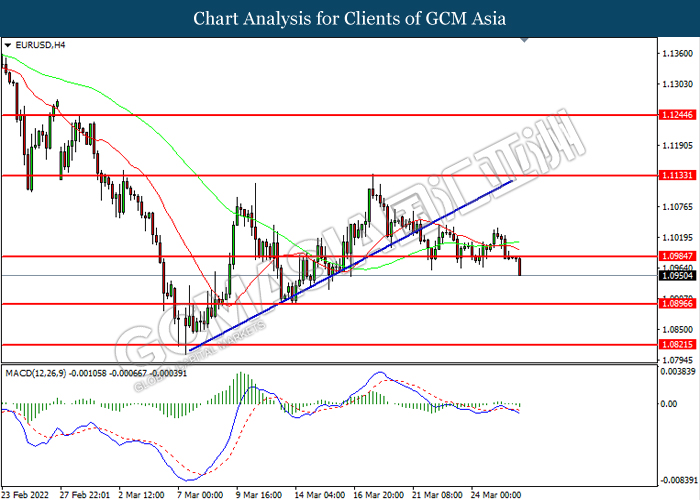
Task: Click the 1.10765 price scale value
Action: pos(678,206)
